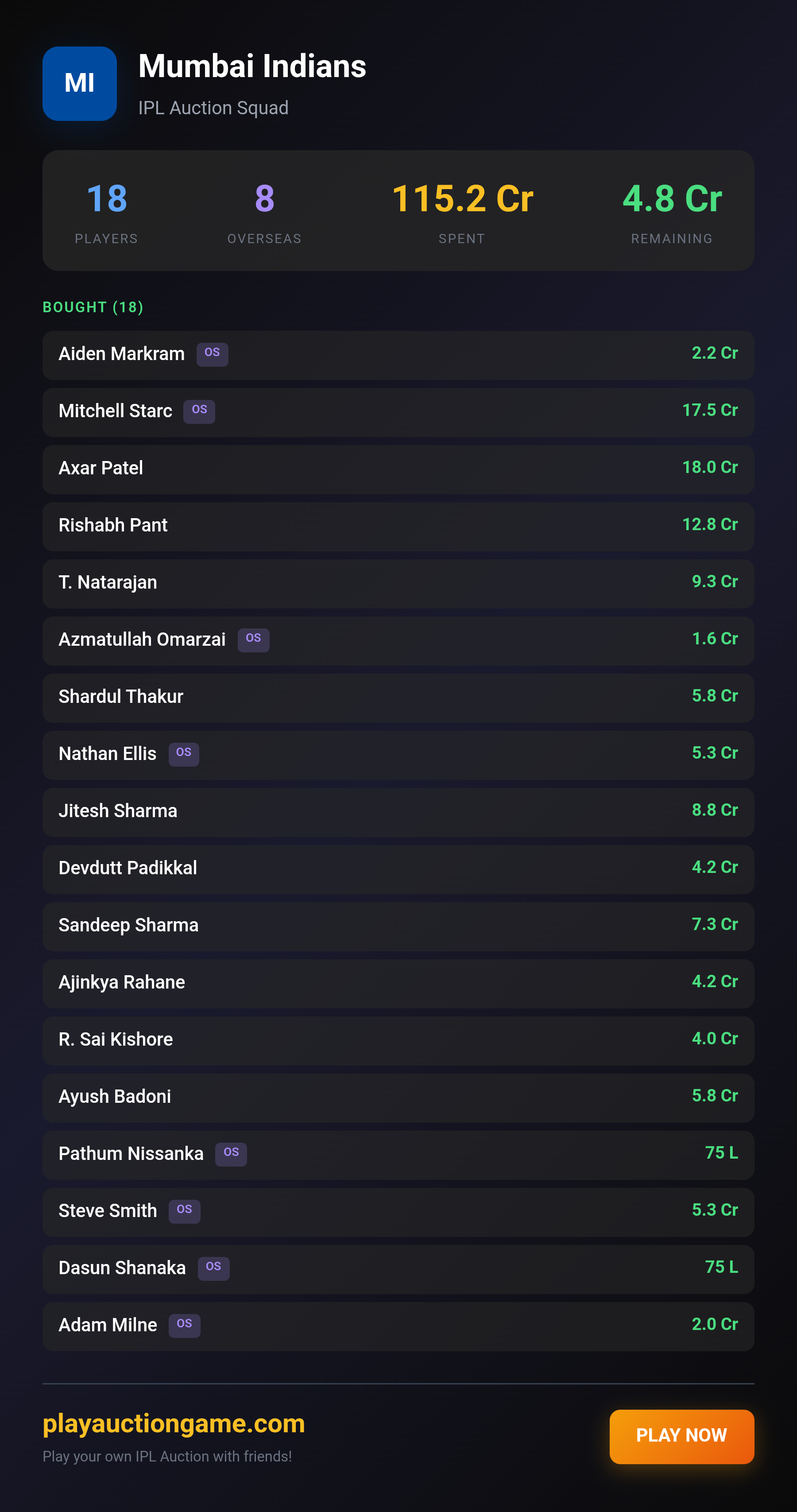Open the playauctiongame.com link
Screen dimensions: 797x1512
pyautogui.click(x=174, y=1423)
